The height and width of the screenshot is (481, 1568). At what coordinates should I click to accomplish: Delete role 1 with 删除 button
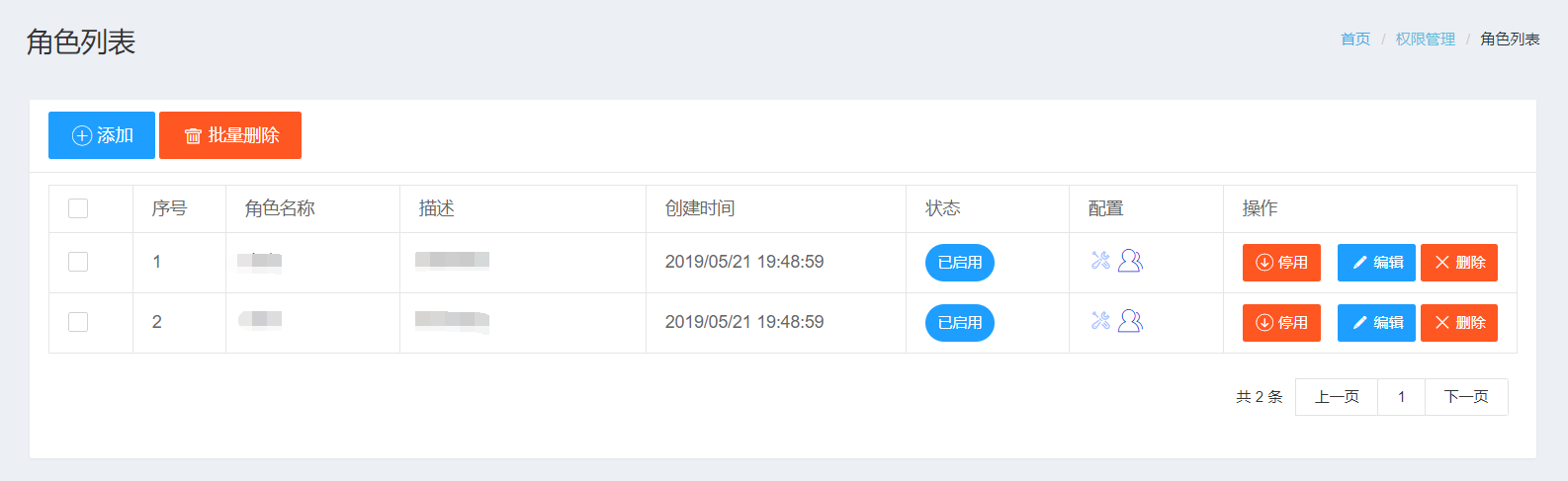[1459, 263]
